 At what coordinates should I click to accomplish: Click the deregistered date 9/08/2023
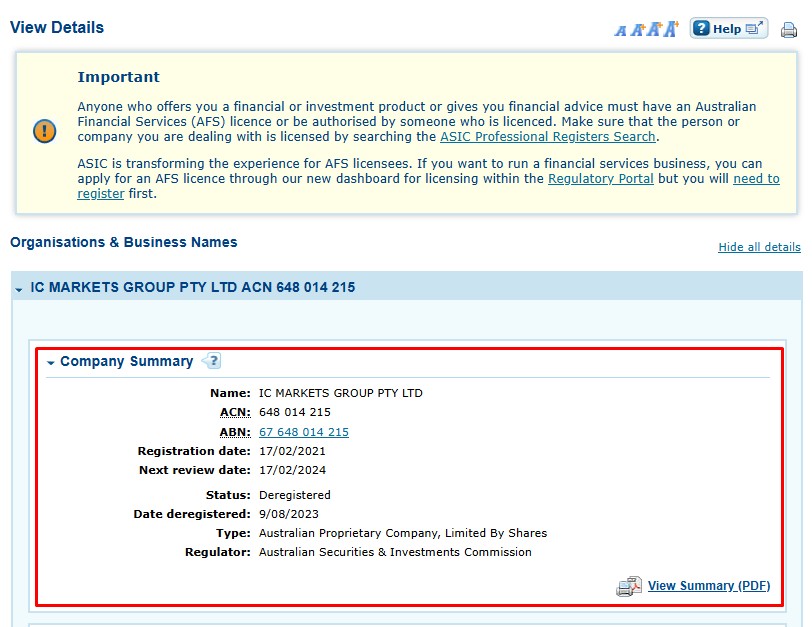tap(288, 514)
